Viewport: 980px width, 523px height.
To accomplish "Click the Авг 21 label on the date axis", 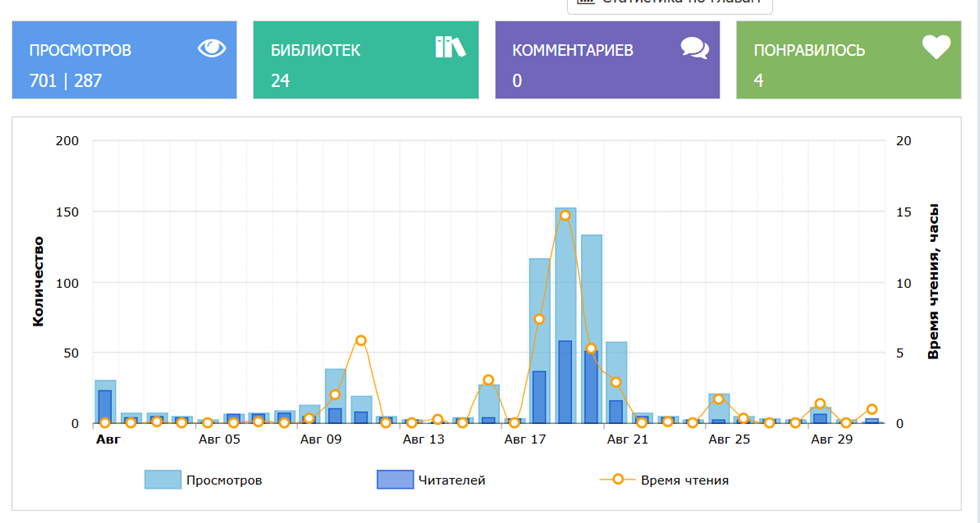I will click(x=627, y=439).
